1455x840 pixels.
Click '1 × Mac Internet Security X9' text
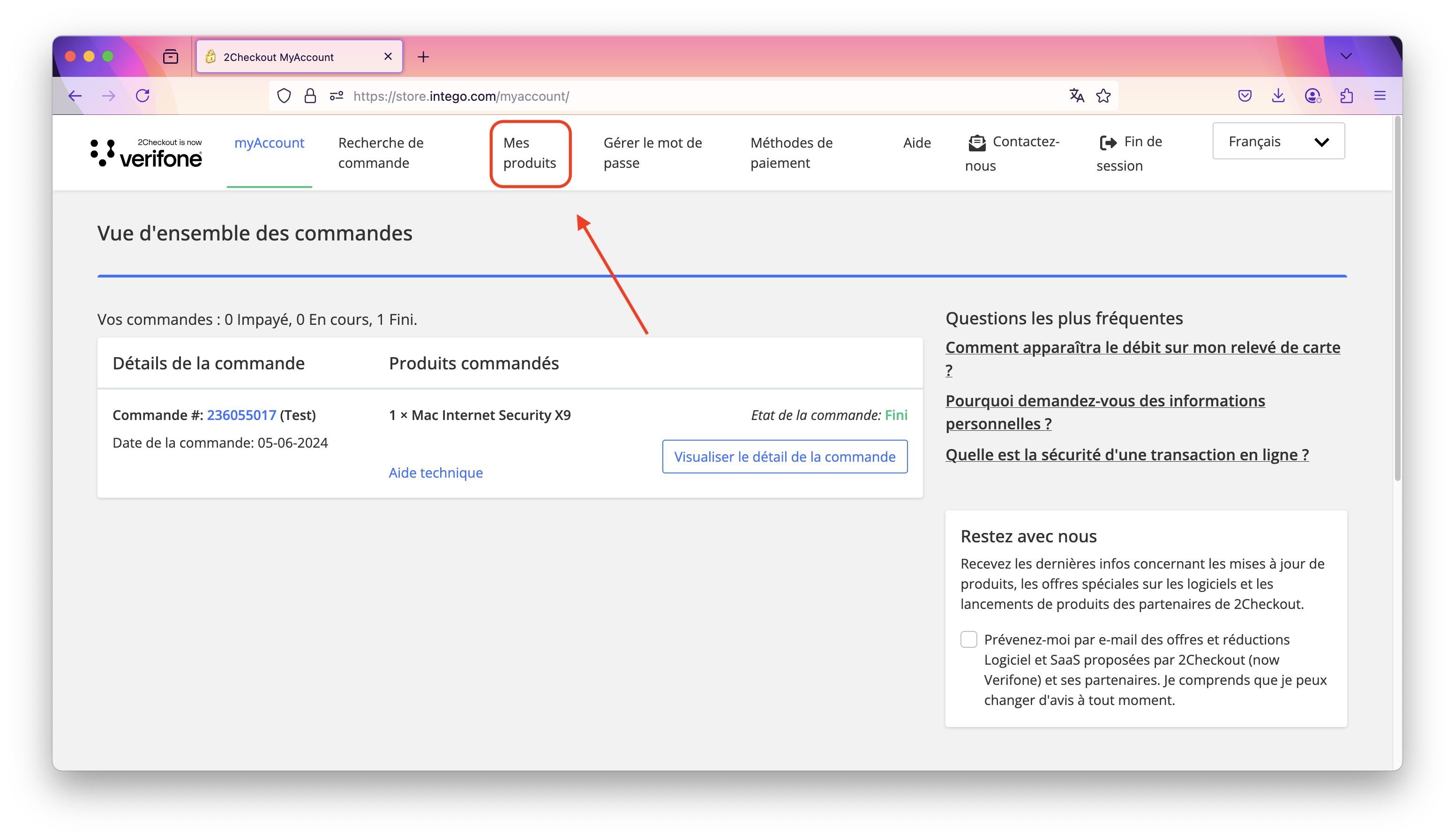480,415
